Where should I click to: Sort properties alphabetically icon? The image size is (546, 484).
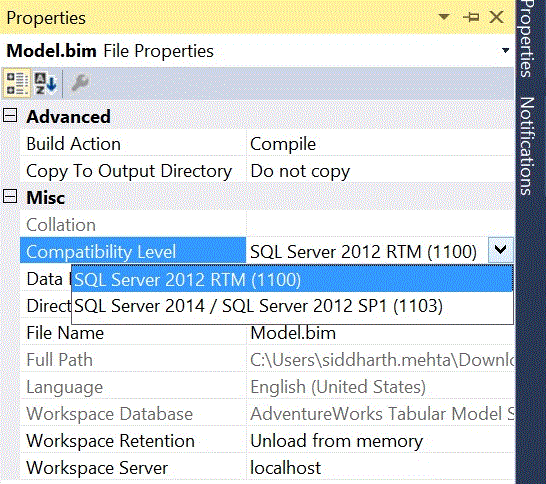point(46,83)
